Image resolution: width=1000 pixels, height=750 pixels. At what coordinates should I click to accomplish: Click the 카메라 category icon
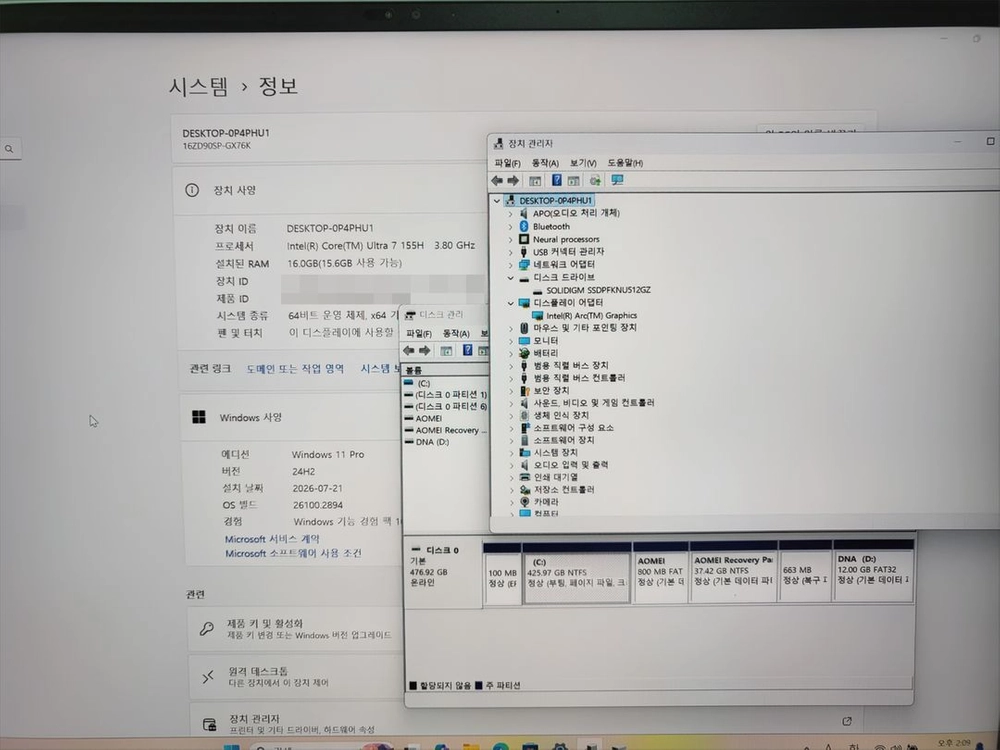[x=524, y=502]
